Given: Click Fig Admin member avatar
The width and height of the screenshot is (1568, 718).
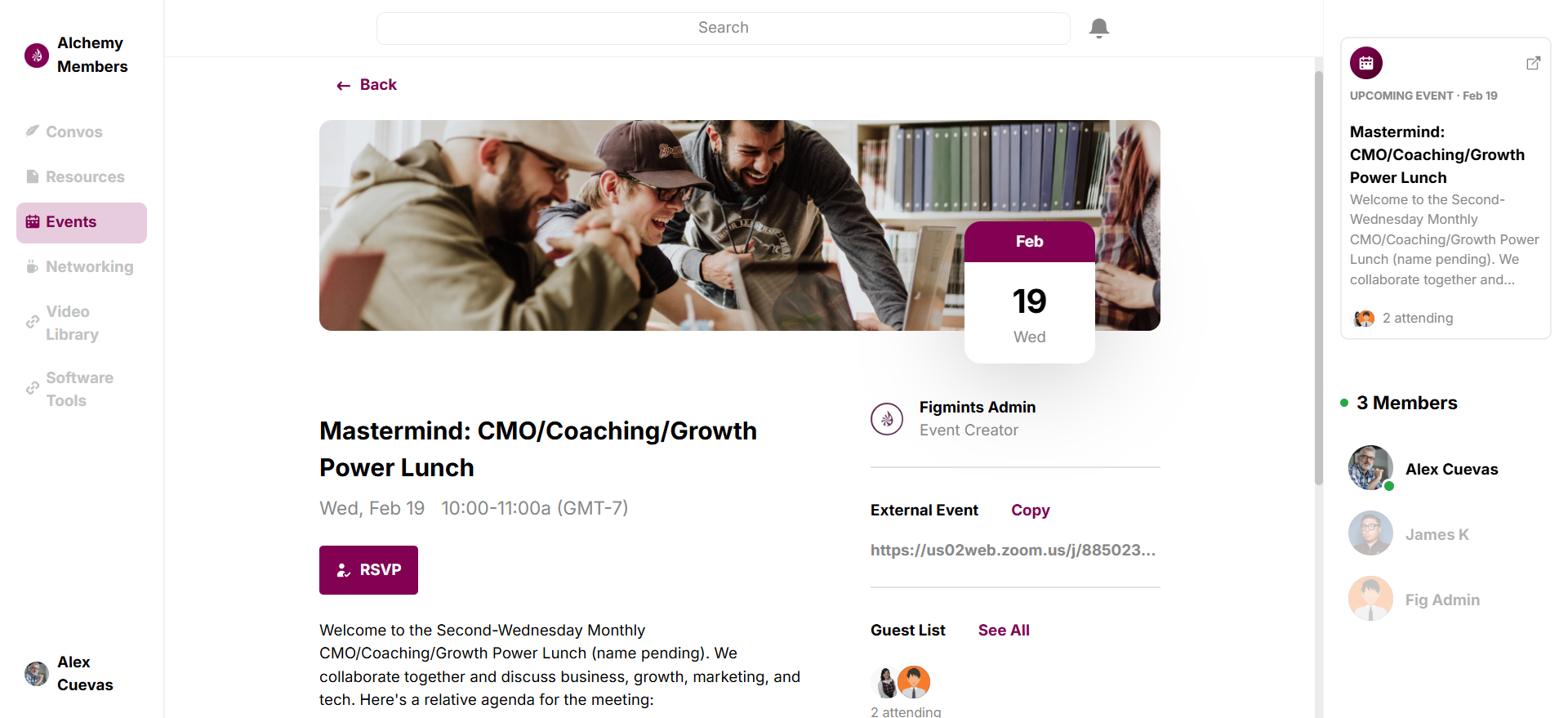Looking at the screenshot, I should tap(1370, 599).
